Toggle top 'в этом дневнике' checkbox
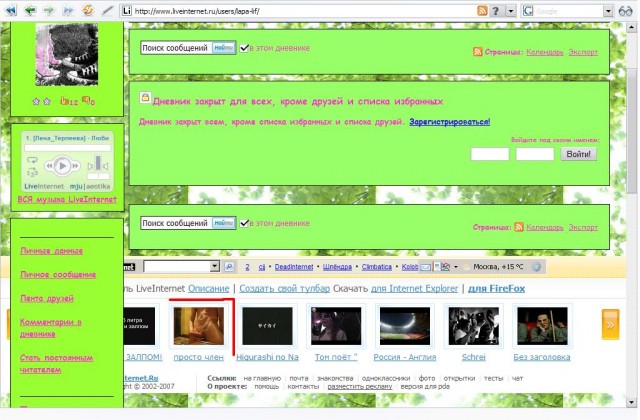 tap(244, 48)
